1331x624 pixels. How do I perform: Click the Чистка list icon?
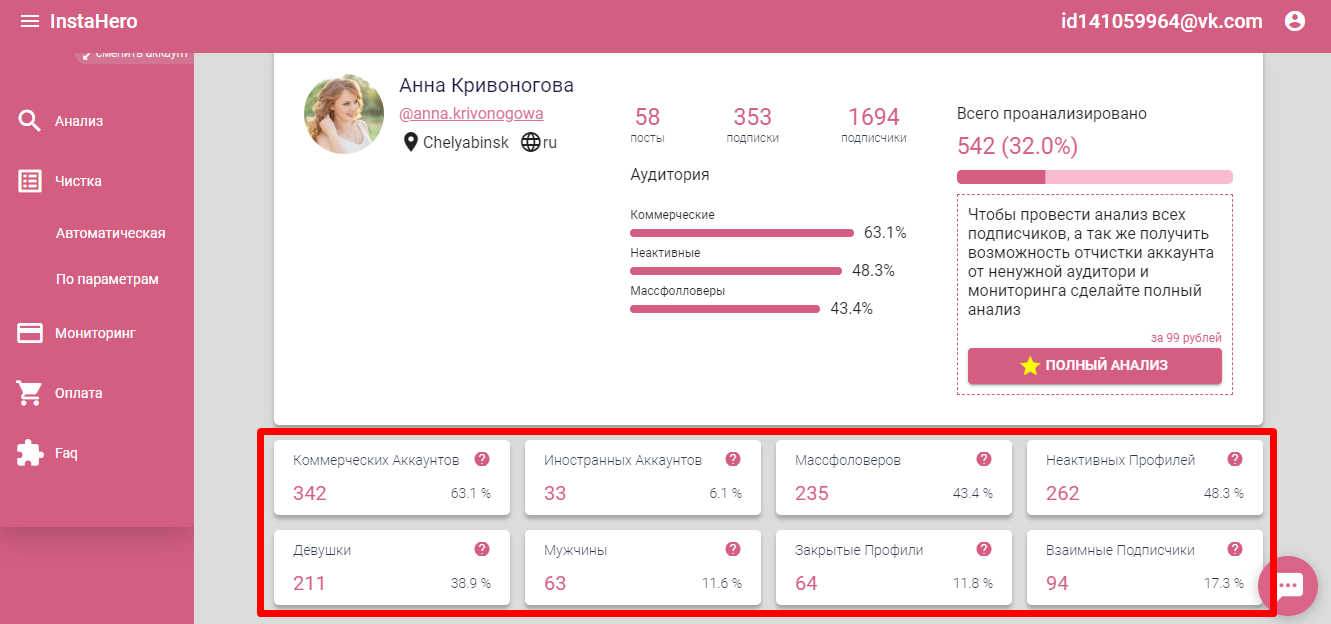click(30, 181)
